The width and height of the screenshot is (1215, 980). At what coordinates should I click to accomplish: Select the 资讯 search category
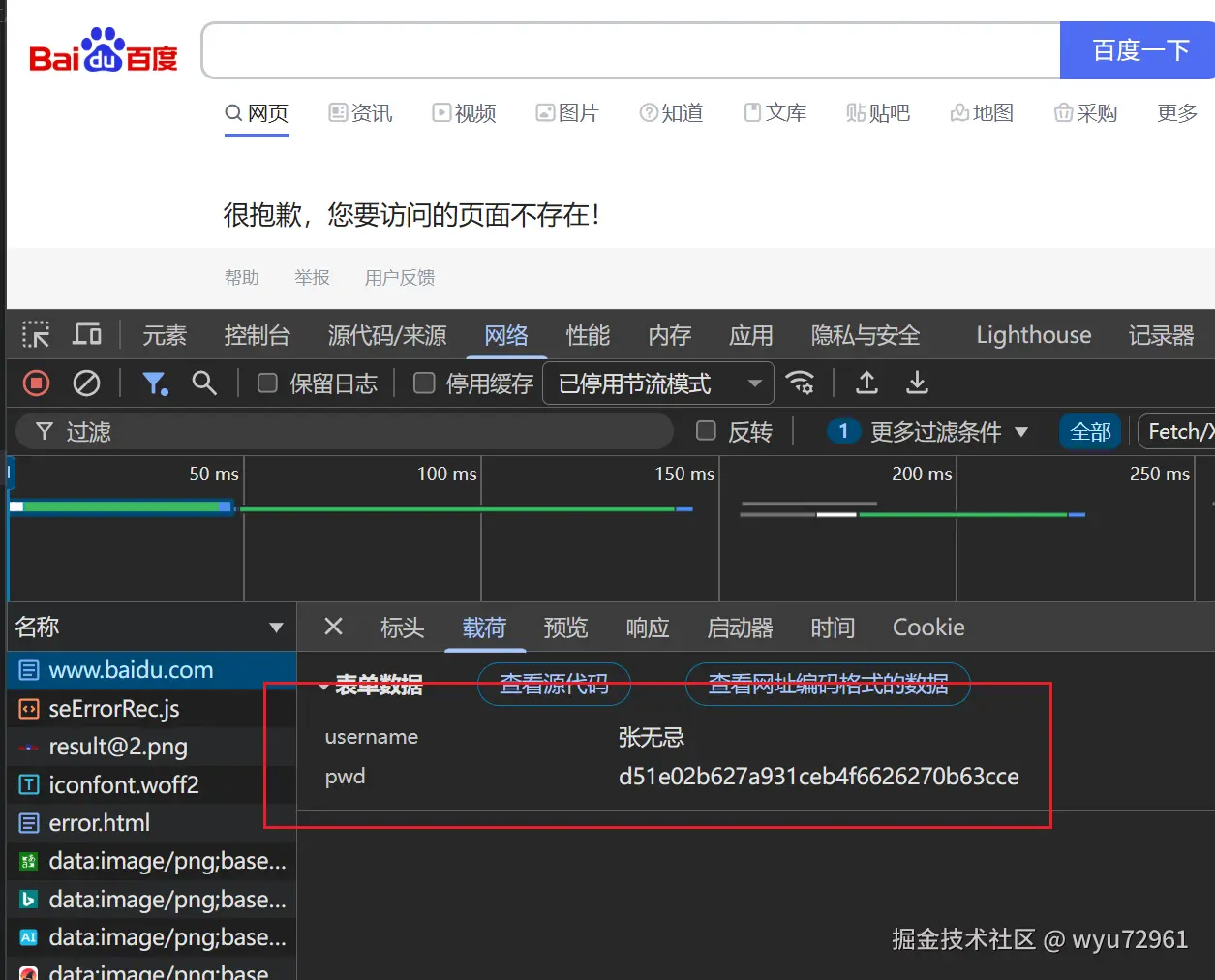pyautogui.click(x=360, y=113)
